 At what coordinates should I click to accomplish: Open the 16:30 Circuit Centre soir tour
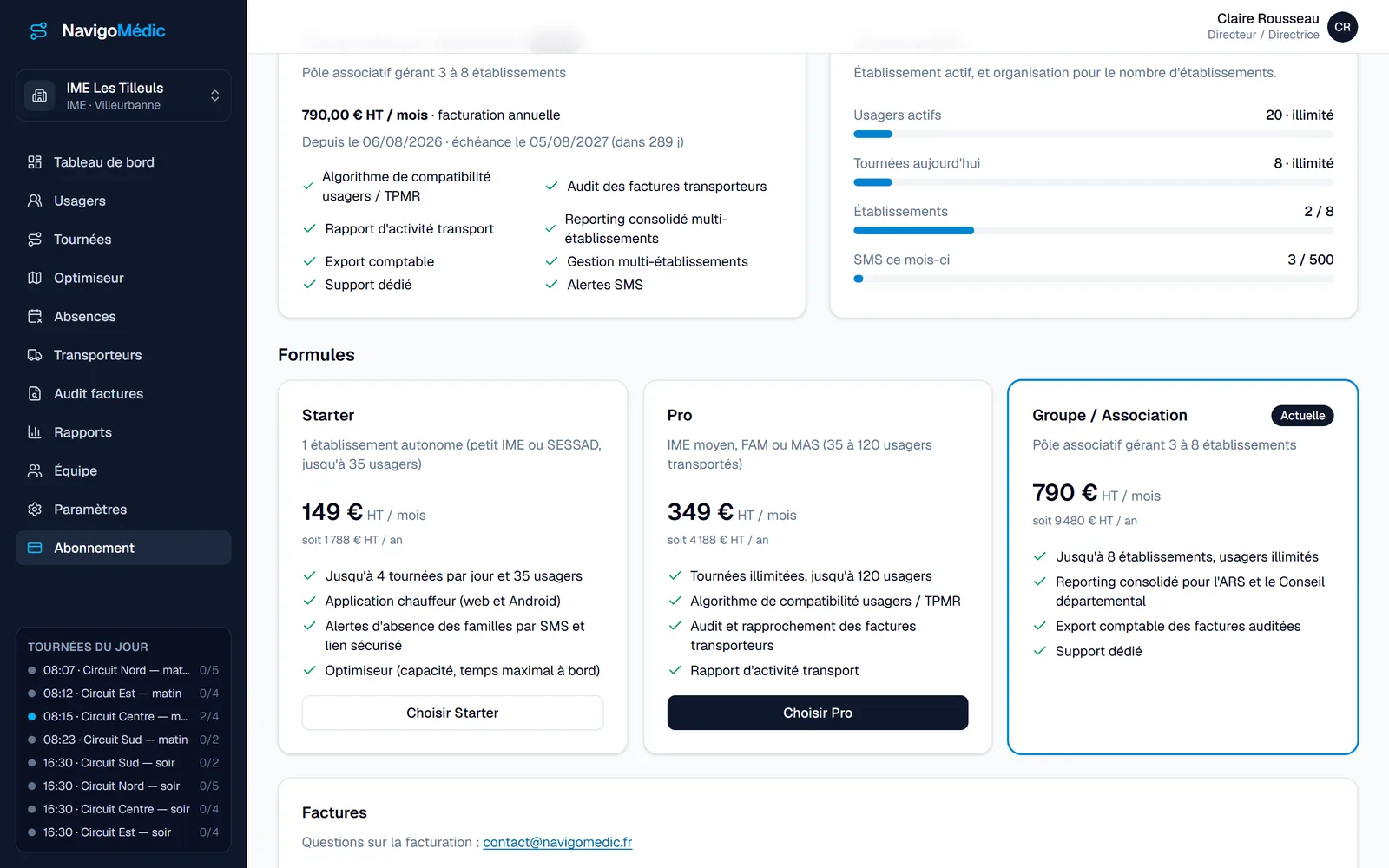pyautogui.click(x=123, y=809)
